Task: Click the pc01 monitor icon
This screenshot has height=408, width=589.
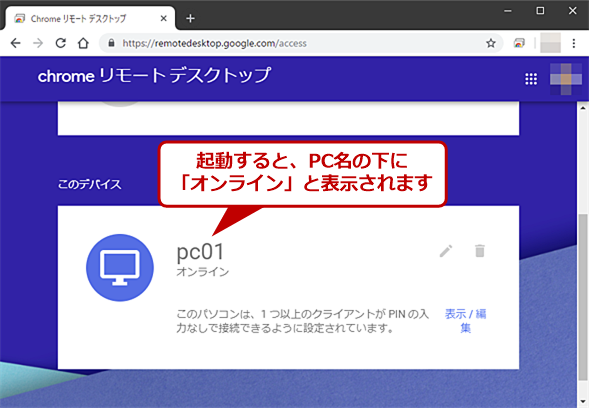Action: (x=120, y=267)
